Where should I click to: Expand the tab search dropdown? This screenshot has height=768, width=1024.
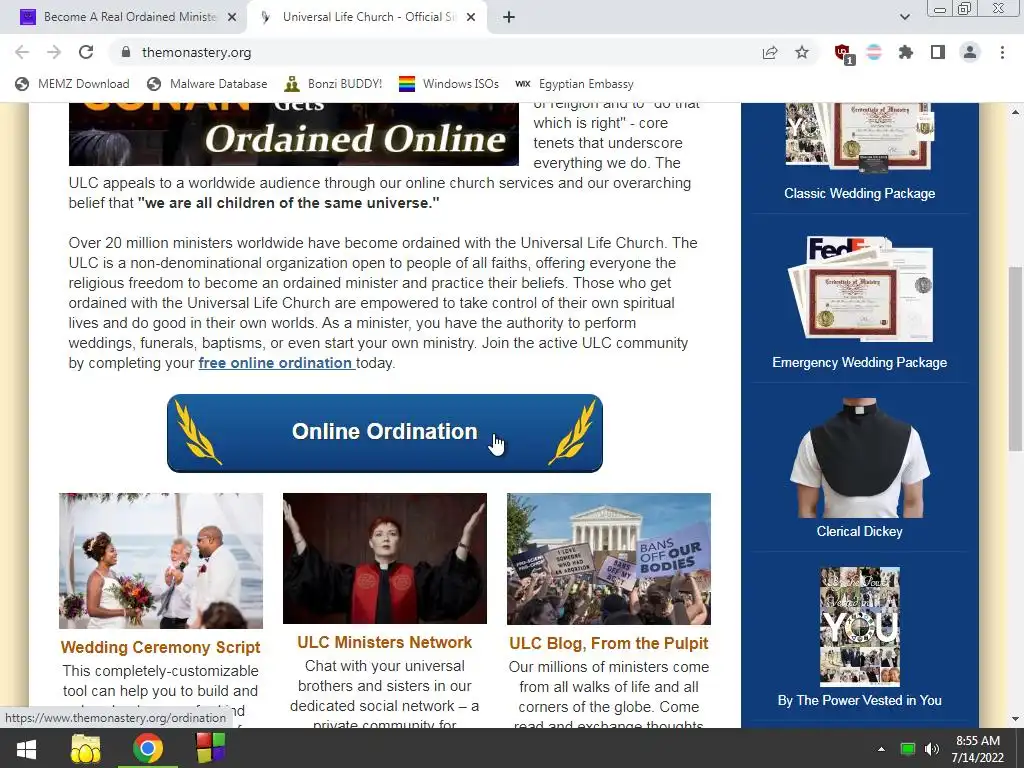click(904, 18)
